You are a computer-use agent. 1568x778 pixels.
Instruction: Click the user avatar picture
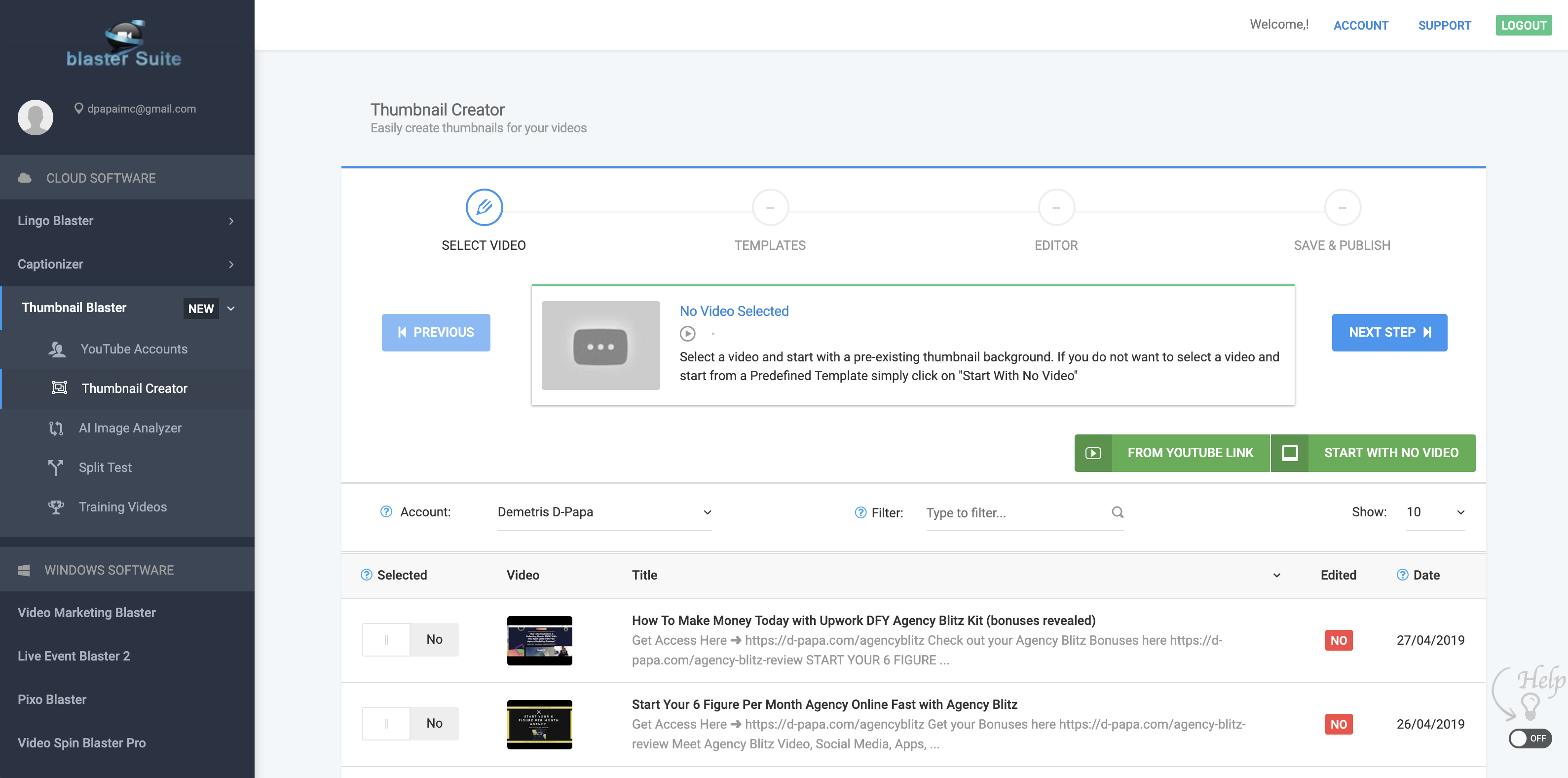coord(36,117)
